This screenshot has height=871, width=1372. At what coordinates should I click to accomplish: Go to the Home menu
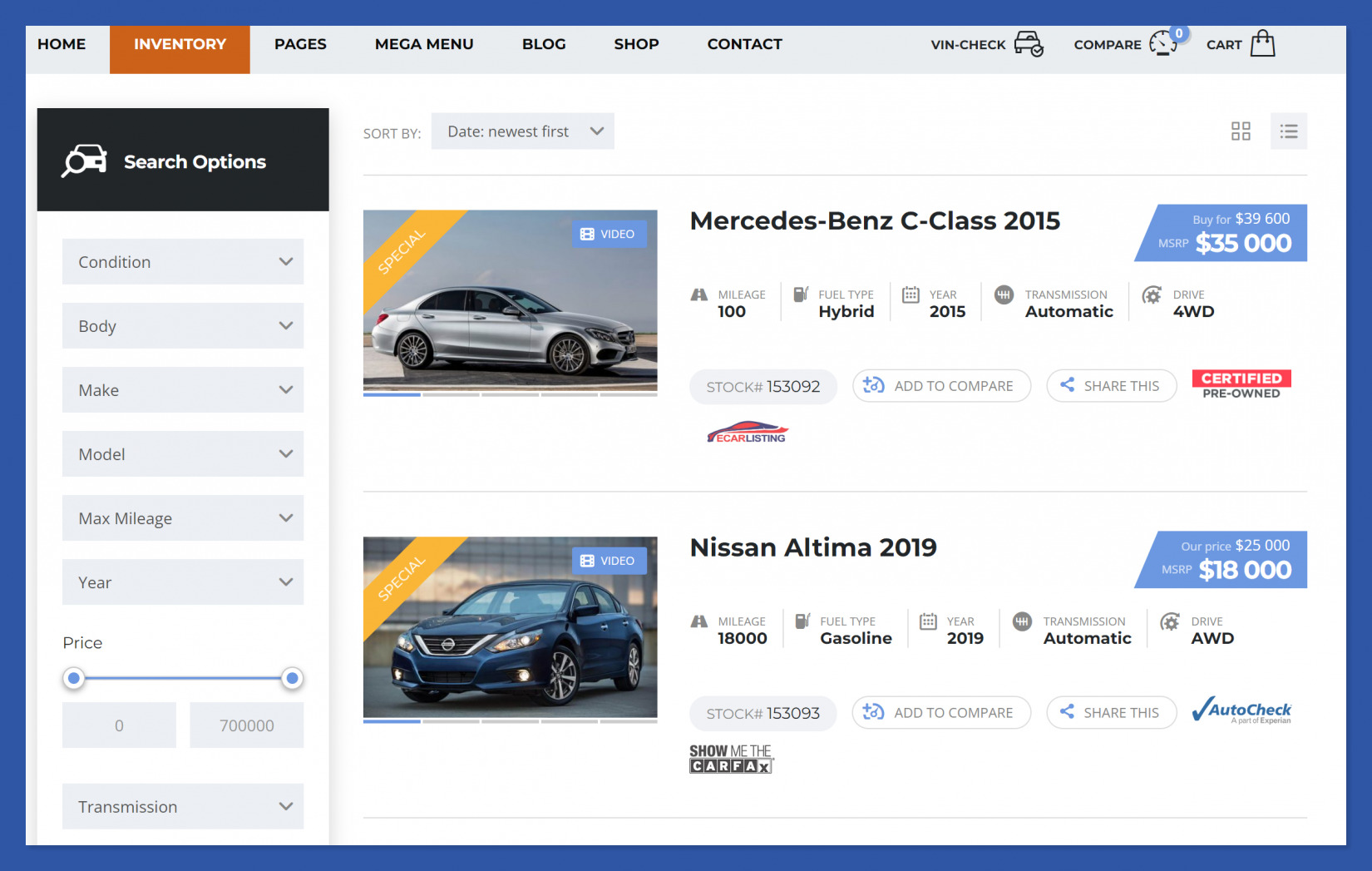[x=62, y=44]
